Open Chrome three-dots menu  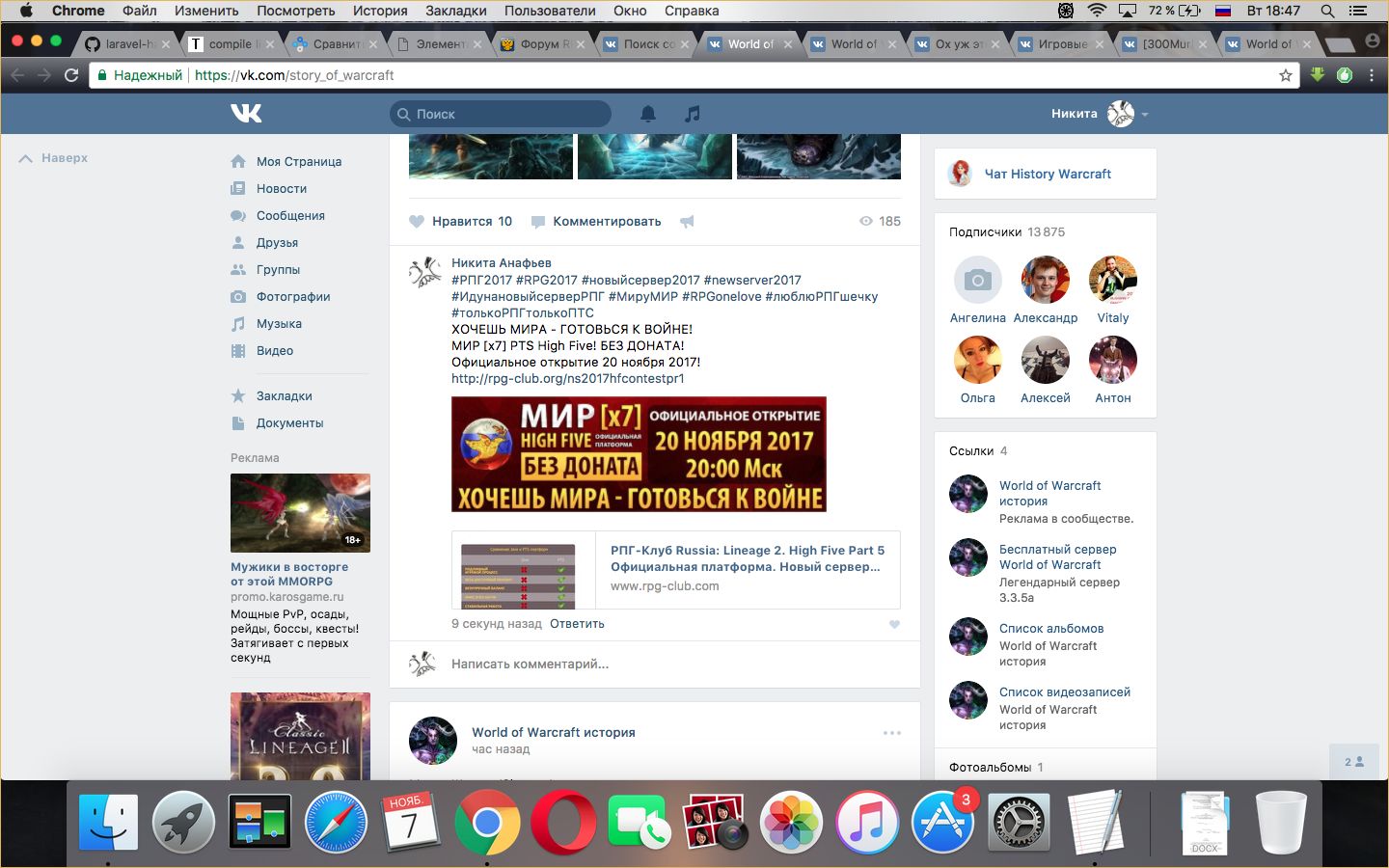pyautogui.click(x=1372, y=75)
